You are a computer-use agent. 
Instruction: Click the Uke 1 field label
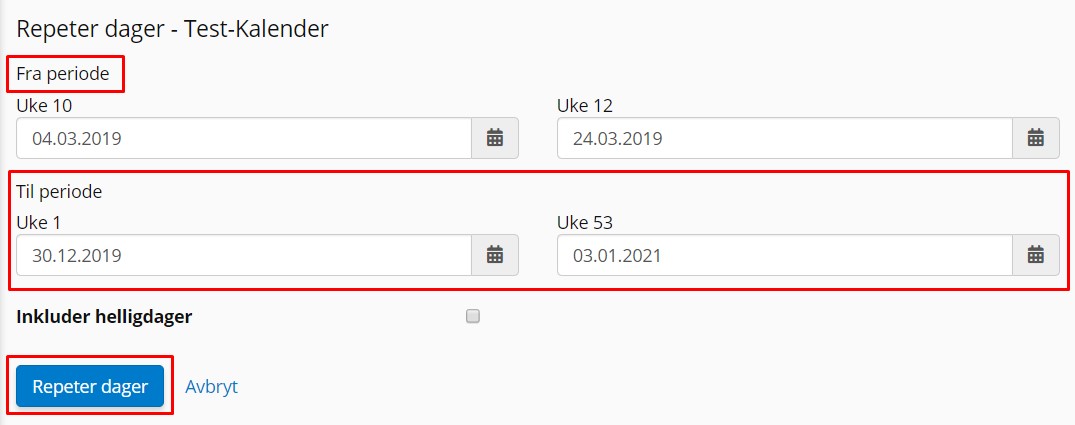click(x=39, y=222)
